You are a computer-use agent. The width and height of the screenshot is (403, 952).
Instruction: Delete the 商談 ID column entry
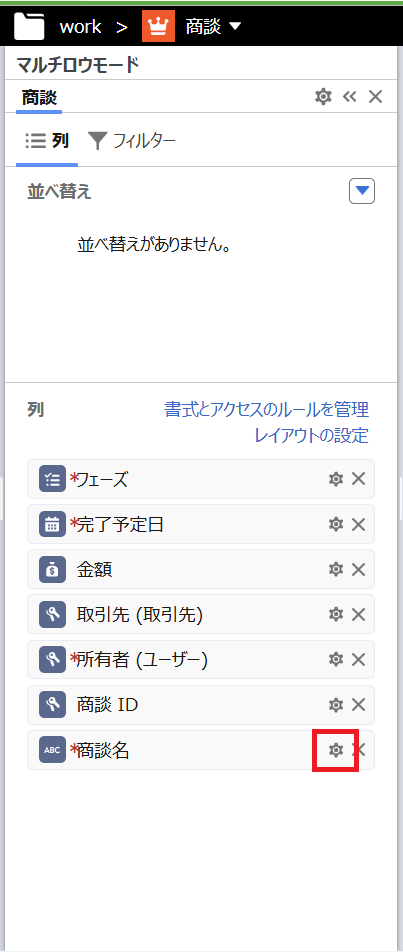click(x=359, y=704)
